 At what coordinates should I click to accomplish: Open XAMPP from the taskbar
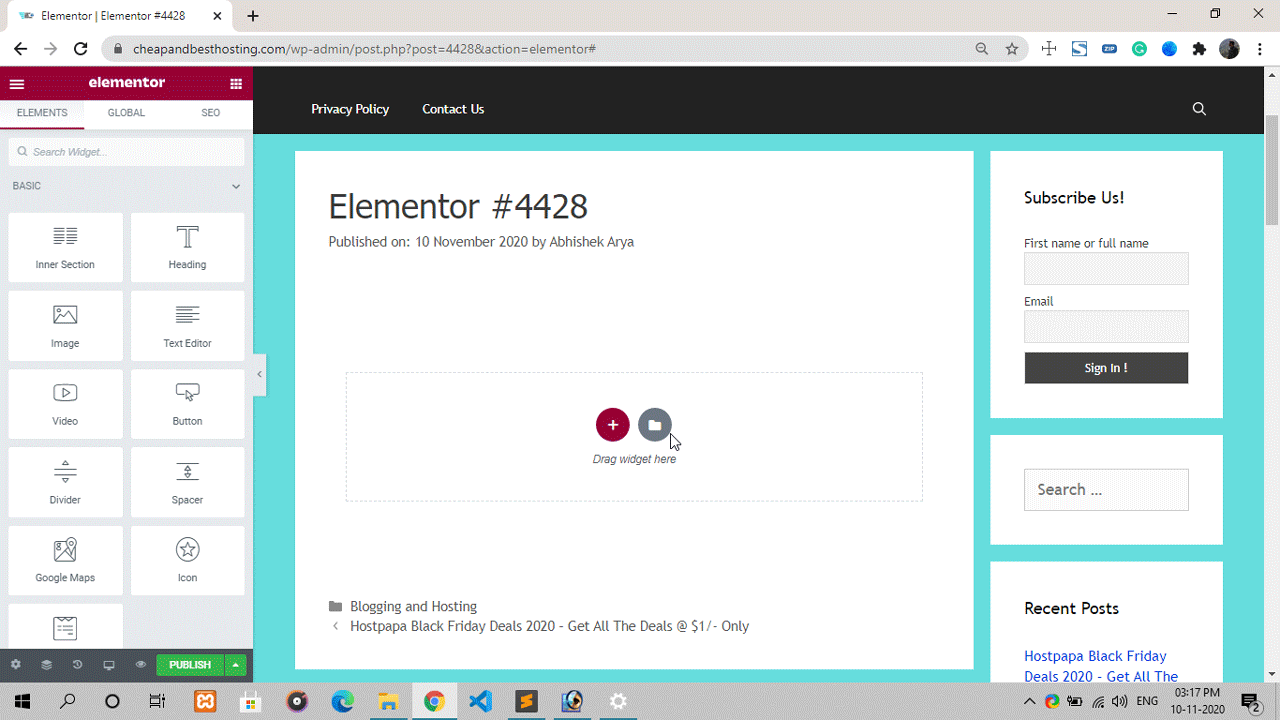[x=205, y=702]
